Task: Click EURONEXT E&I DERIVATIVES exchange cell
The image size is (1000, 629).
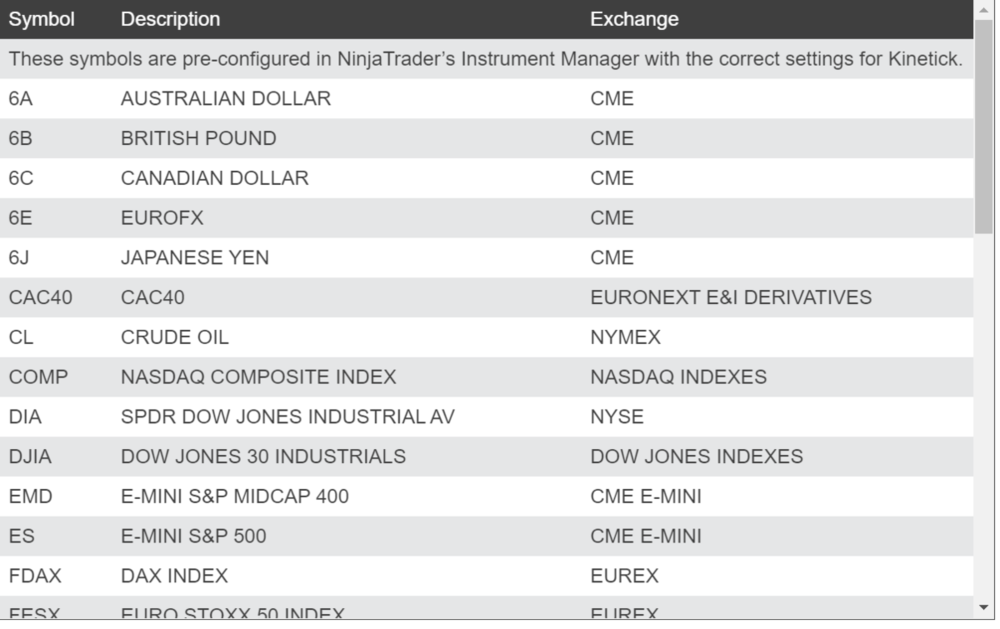Action: (730, 297)
